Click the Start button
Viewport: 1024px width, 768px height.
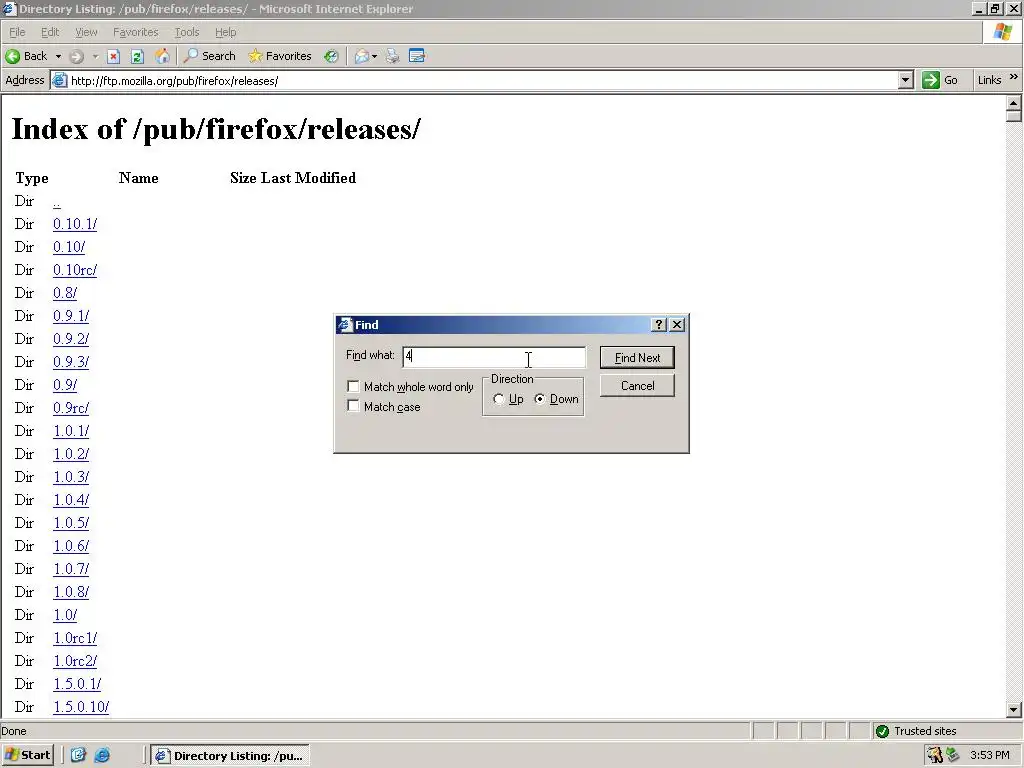coord(28,756)
